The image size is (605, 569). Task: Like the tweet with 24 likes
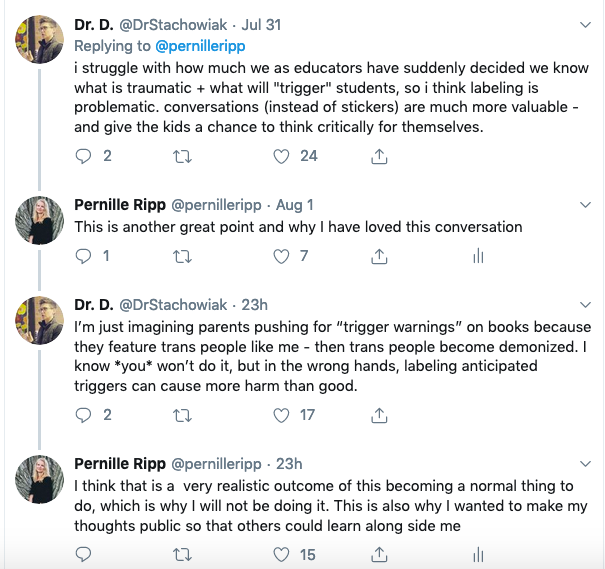coord(282,156)
